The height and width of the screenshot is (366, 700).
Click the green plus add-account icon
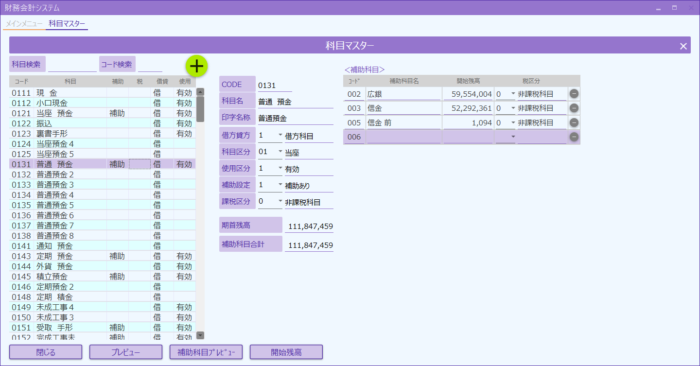196,66
